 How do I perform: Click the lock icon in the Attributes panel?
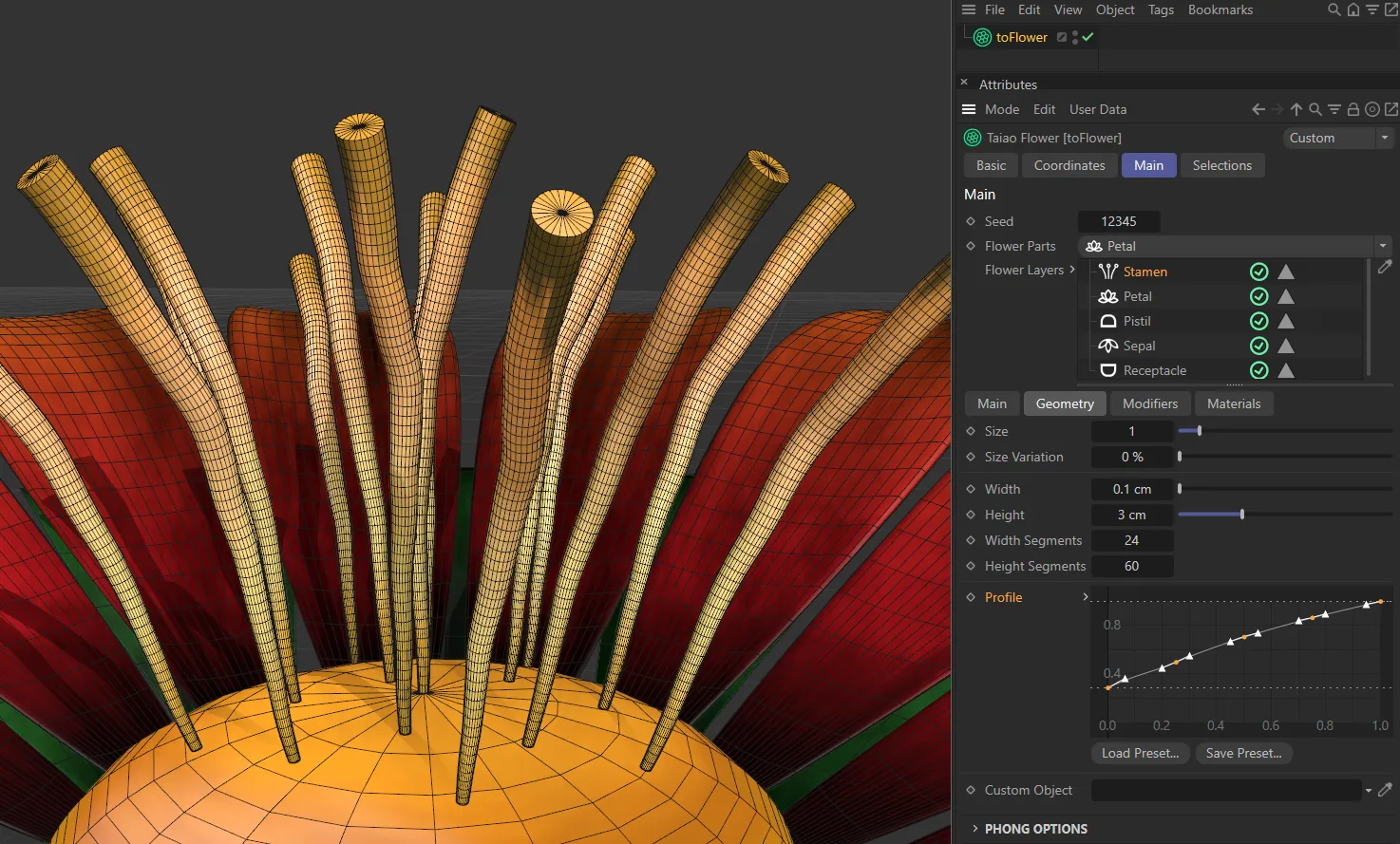pyautogui.click(x=1353, y=108)
